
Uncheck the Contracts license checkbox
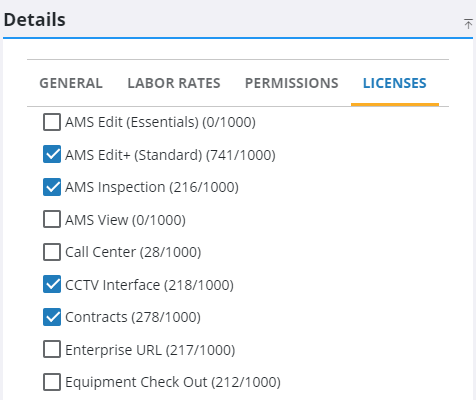[52, 317]
